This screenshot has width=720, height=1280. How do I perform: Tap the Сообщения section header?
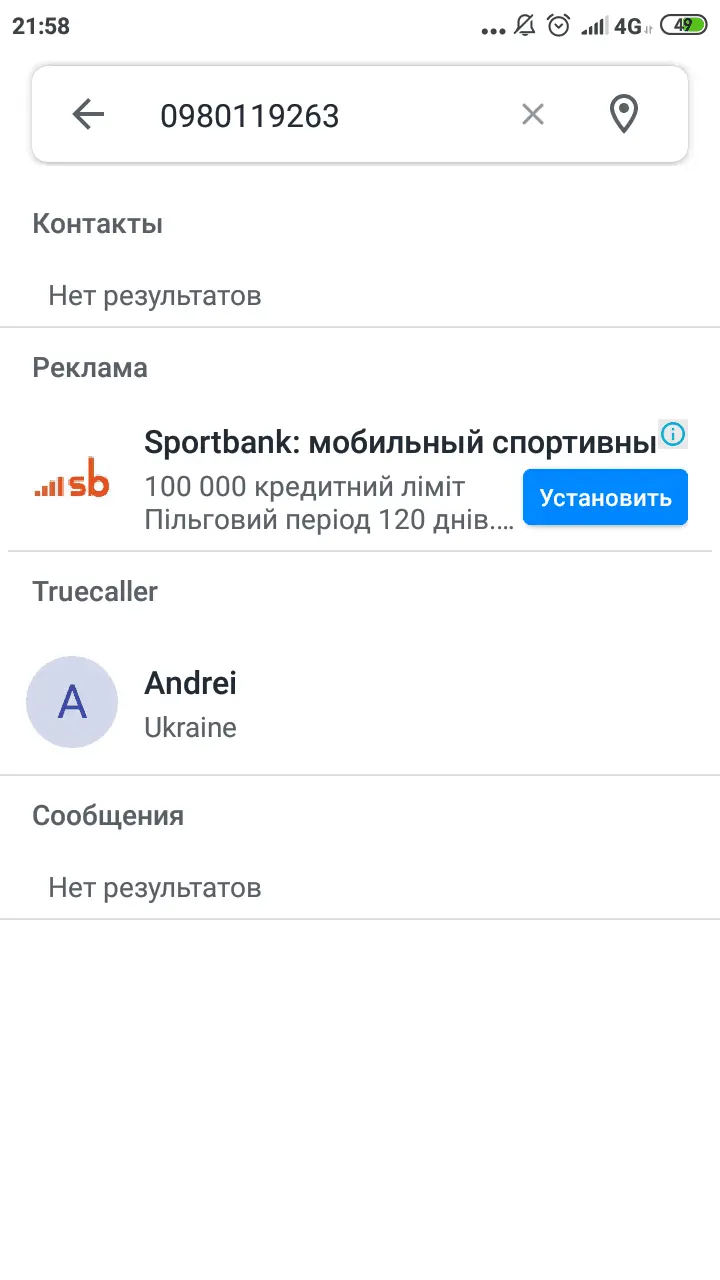108,816
